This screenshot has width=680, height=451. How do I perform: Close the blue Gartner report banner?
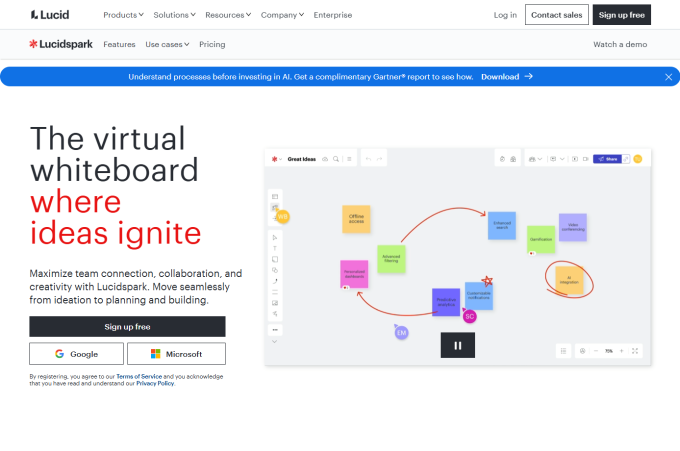tap(668, 77)
